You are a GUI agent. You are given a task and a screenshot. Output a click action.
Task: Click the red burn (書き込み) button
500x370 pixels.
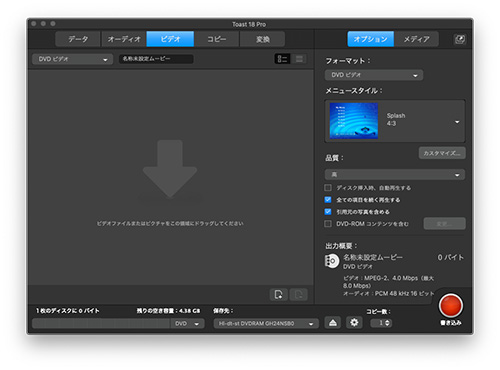pos(450,305)
